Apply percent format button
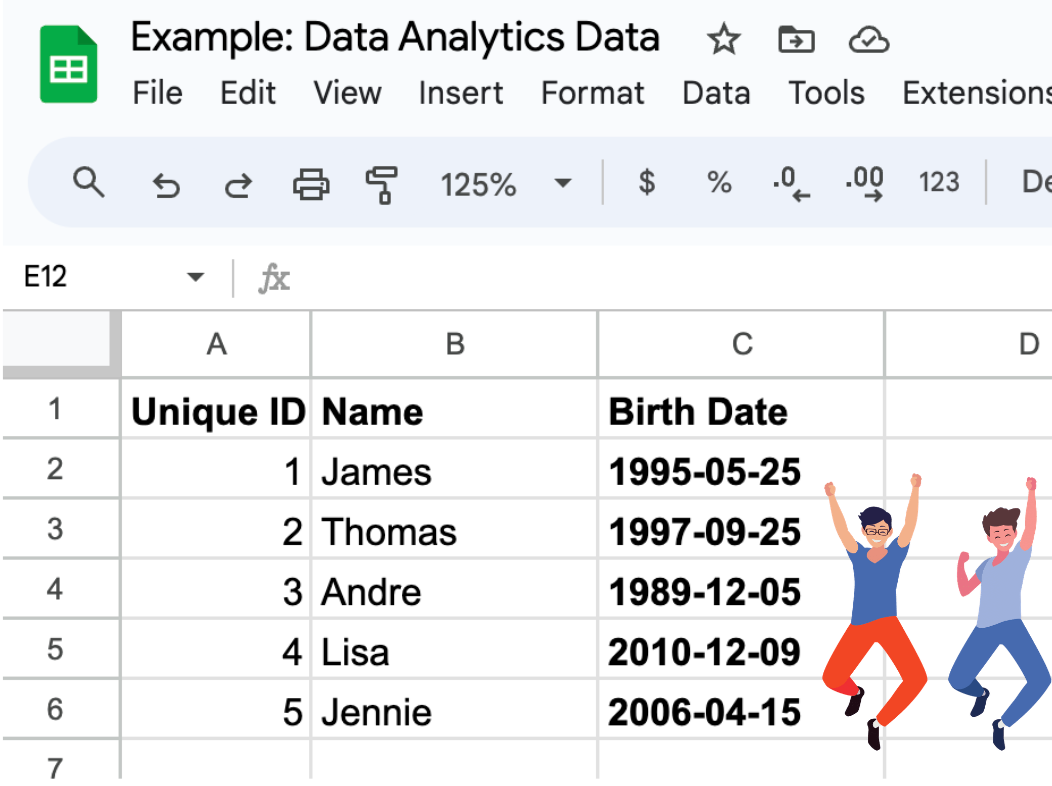Viewport: 1052px width, 786px height. (x=719, y=182)
